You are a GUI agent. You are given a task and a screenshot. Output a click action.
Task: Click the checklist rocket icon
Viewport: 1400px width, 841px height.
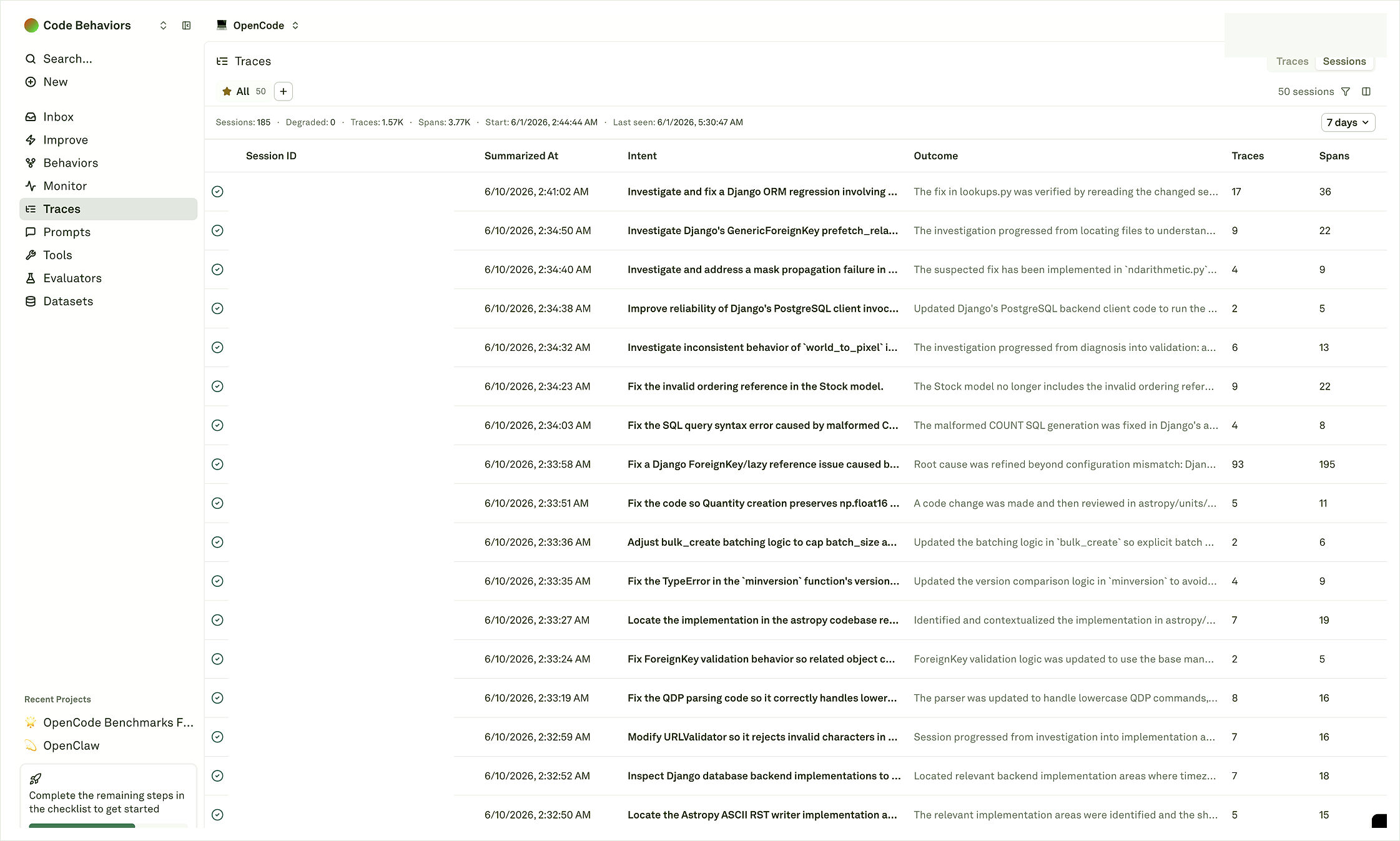[x=36, y=779]
